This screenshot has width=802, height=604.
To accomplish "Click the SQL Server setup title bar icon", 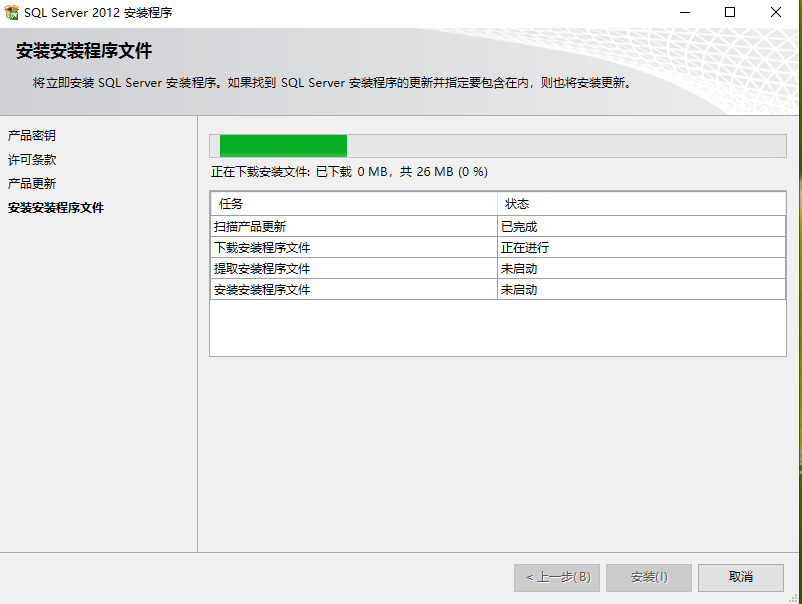I will 11,12.
